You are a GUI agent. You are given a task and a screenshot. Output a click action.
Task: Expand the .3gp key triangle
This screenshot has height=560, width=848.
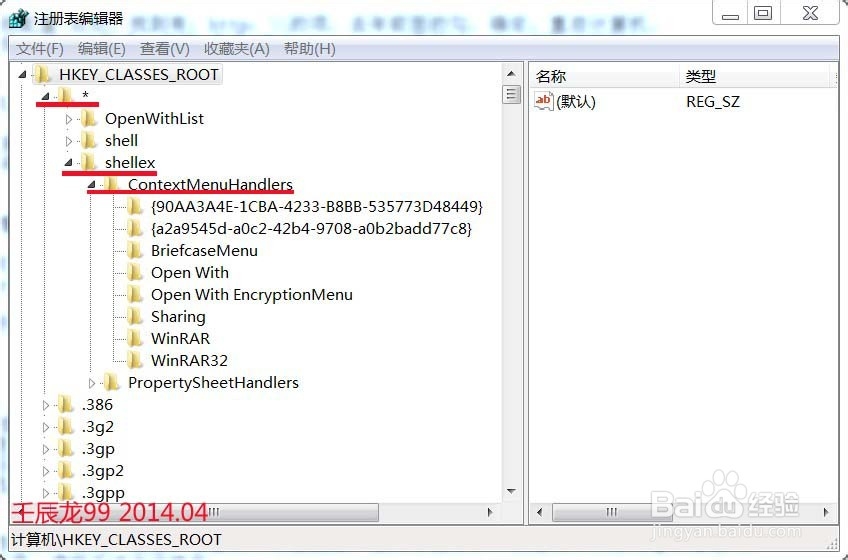click(45, 449)
